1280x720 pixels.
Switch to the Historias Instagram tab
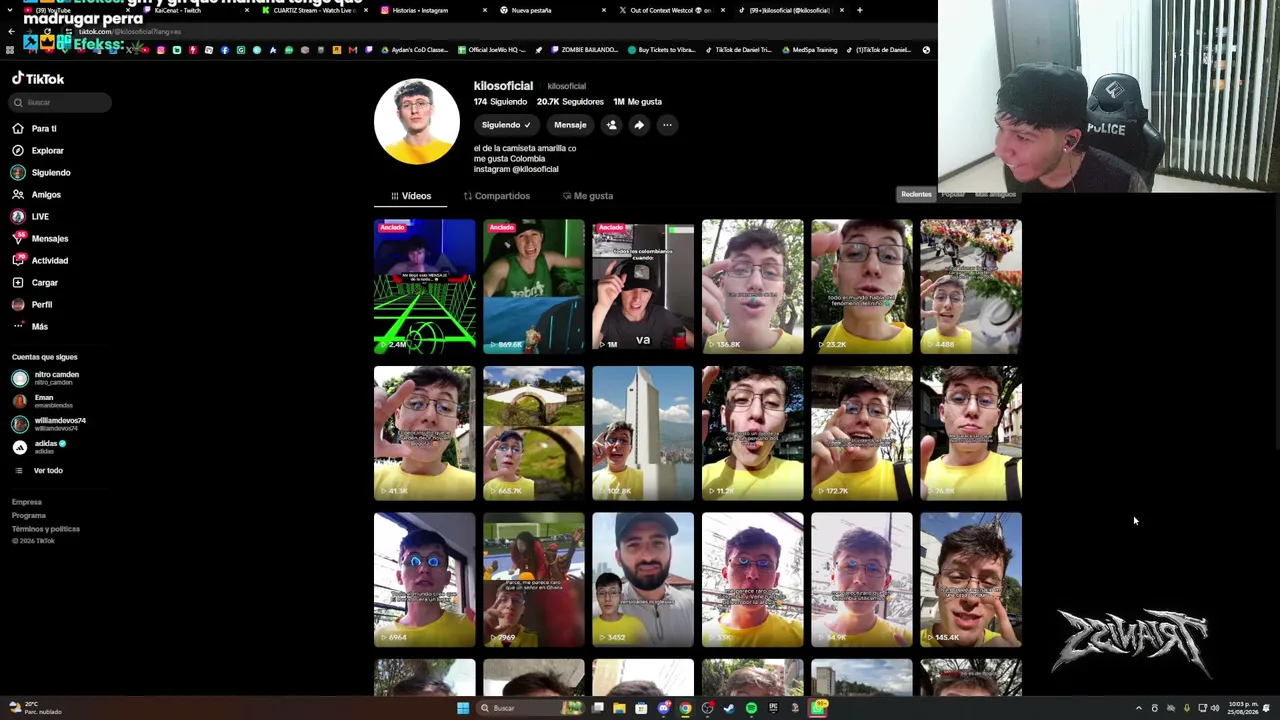coord(433,10)
